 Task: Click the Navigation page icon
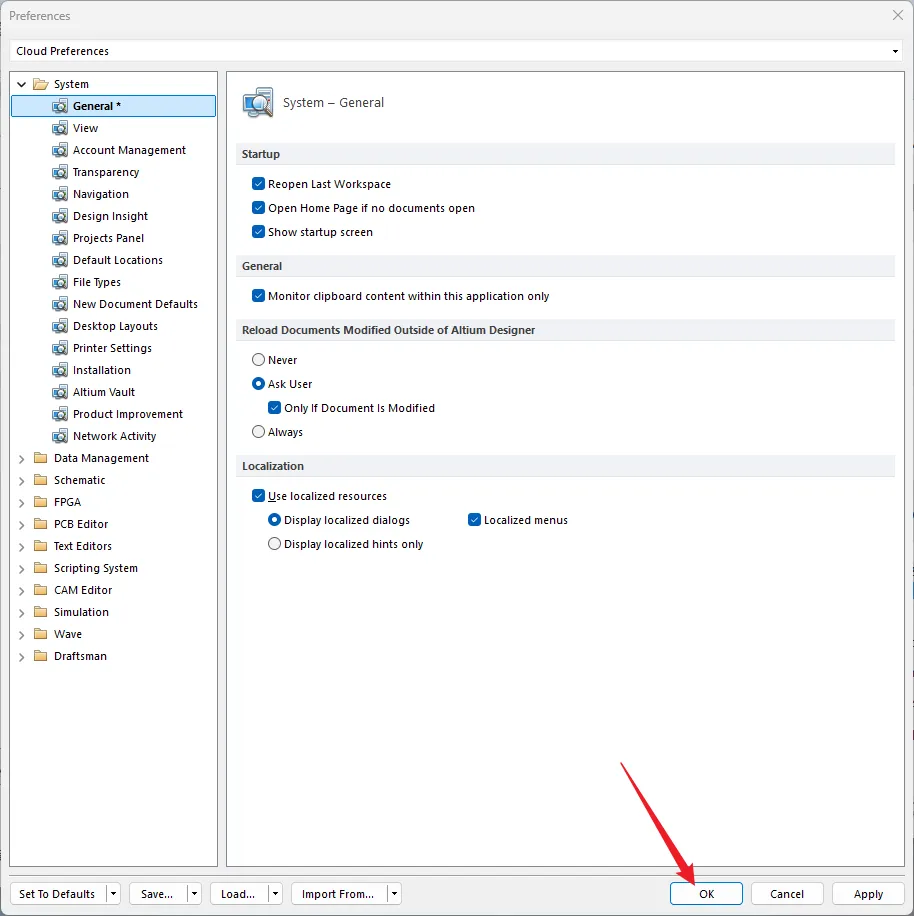tap(60, 194)
